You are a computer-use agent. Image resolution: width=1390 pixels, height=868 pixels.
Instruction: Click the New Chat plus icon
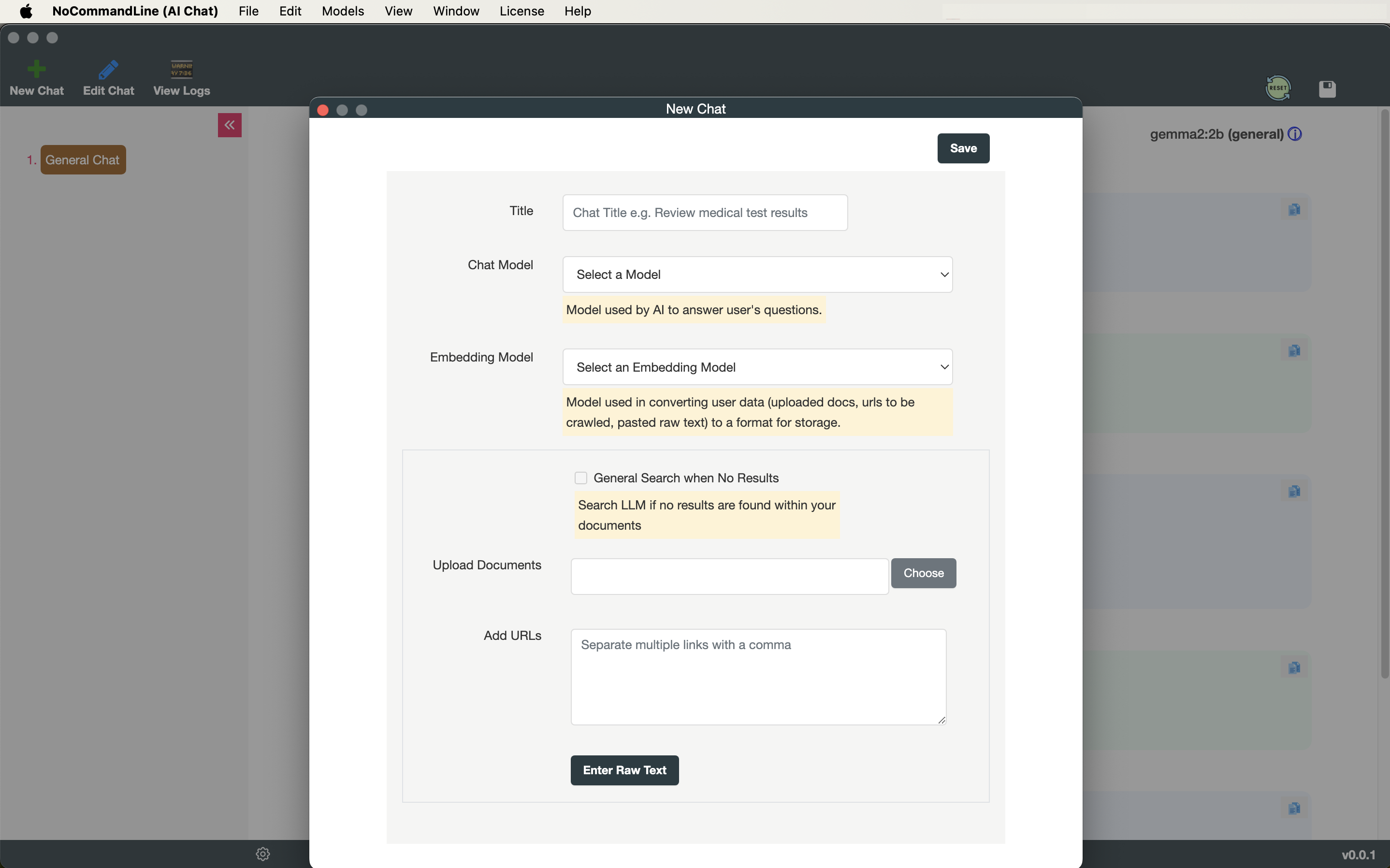point(36,69)
